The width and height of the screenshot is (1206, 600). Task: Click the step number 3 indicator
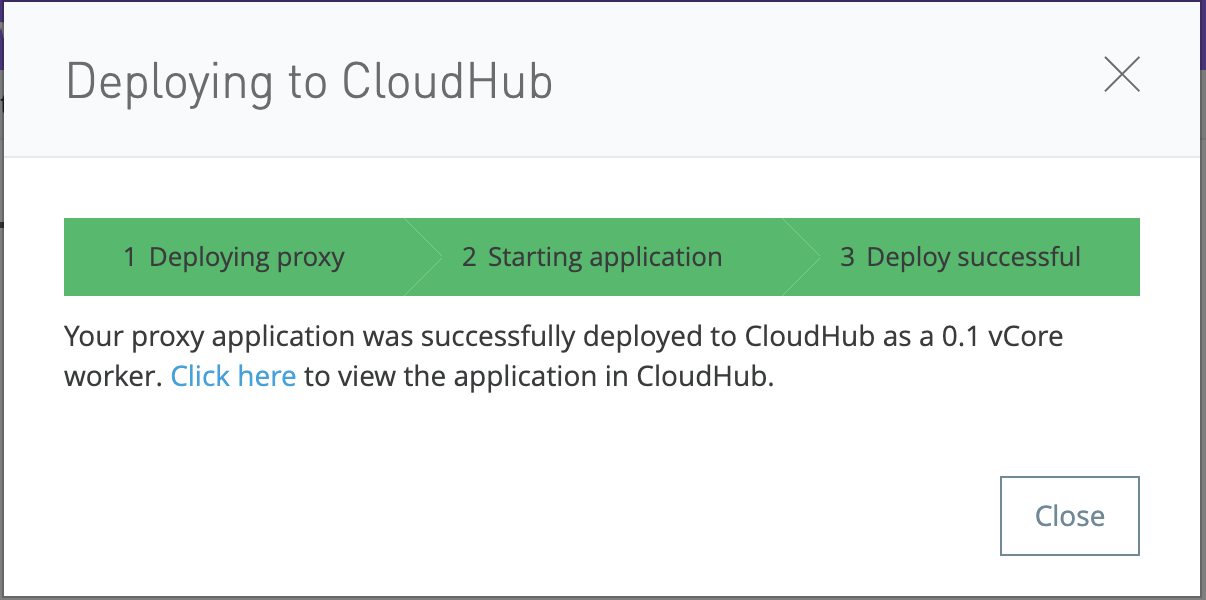point(847,258)
